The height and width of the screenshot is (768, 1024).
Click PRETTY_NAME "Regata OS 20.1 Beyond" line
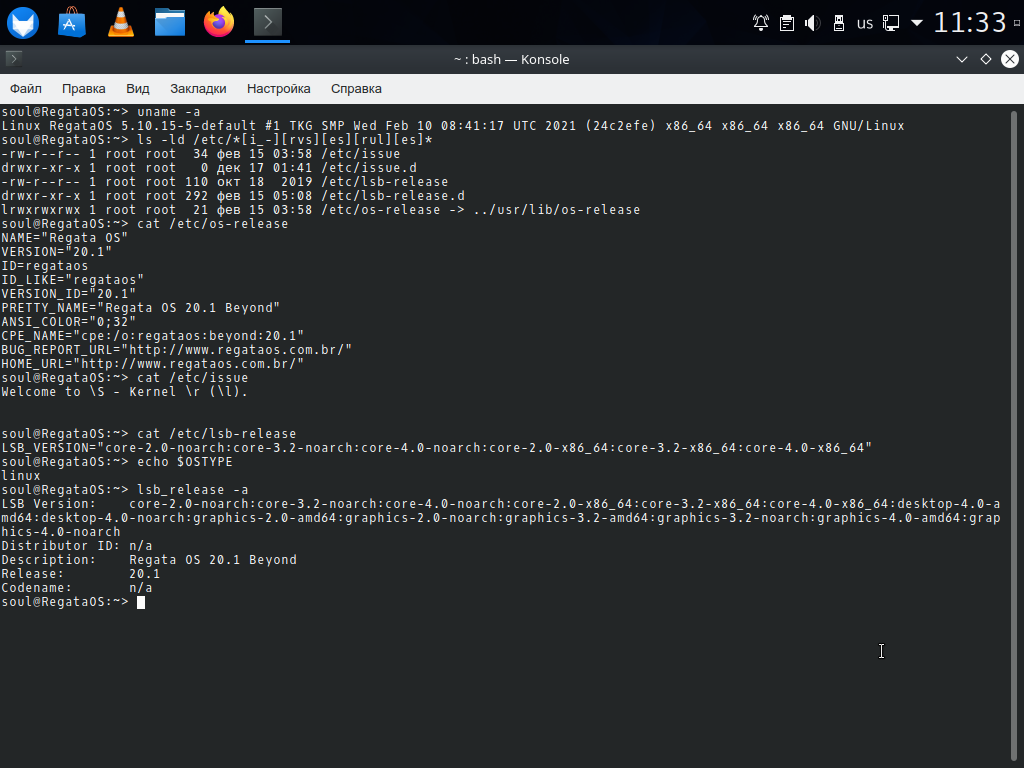[140, 308]
